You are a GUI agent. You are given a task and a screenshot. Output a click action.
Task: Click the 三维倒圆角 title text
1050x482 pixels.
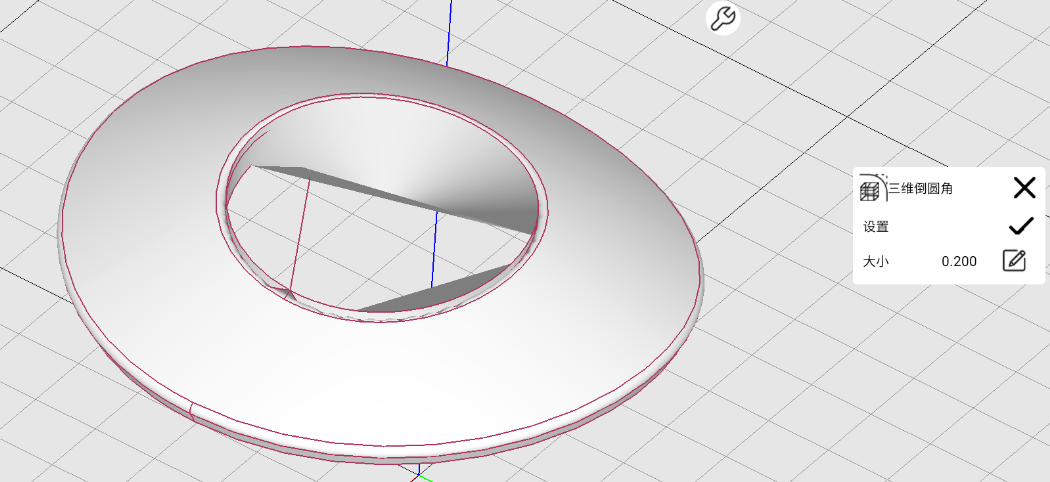(920, 187)
